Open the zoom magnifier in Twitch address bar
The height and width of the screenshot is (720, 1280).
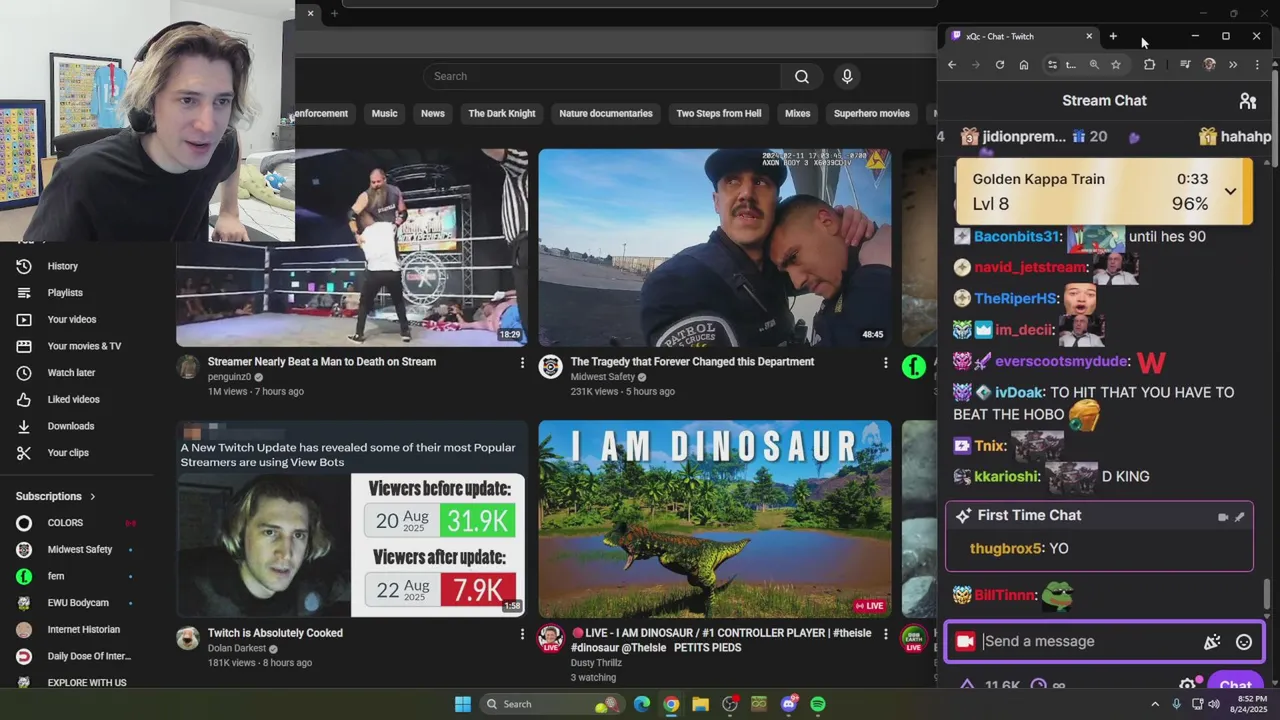pos(1094,65)
